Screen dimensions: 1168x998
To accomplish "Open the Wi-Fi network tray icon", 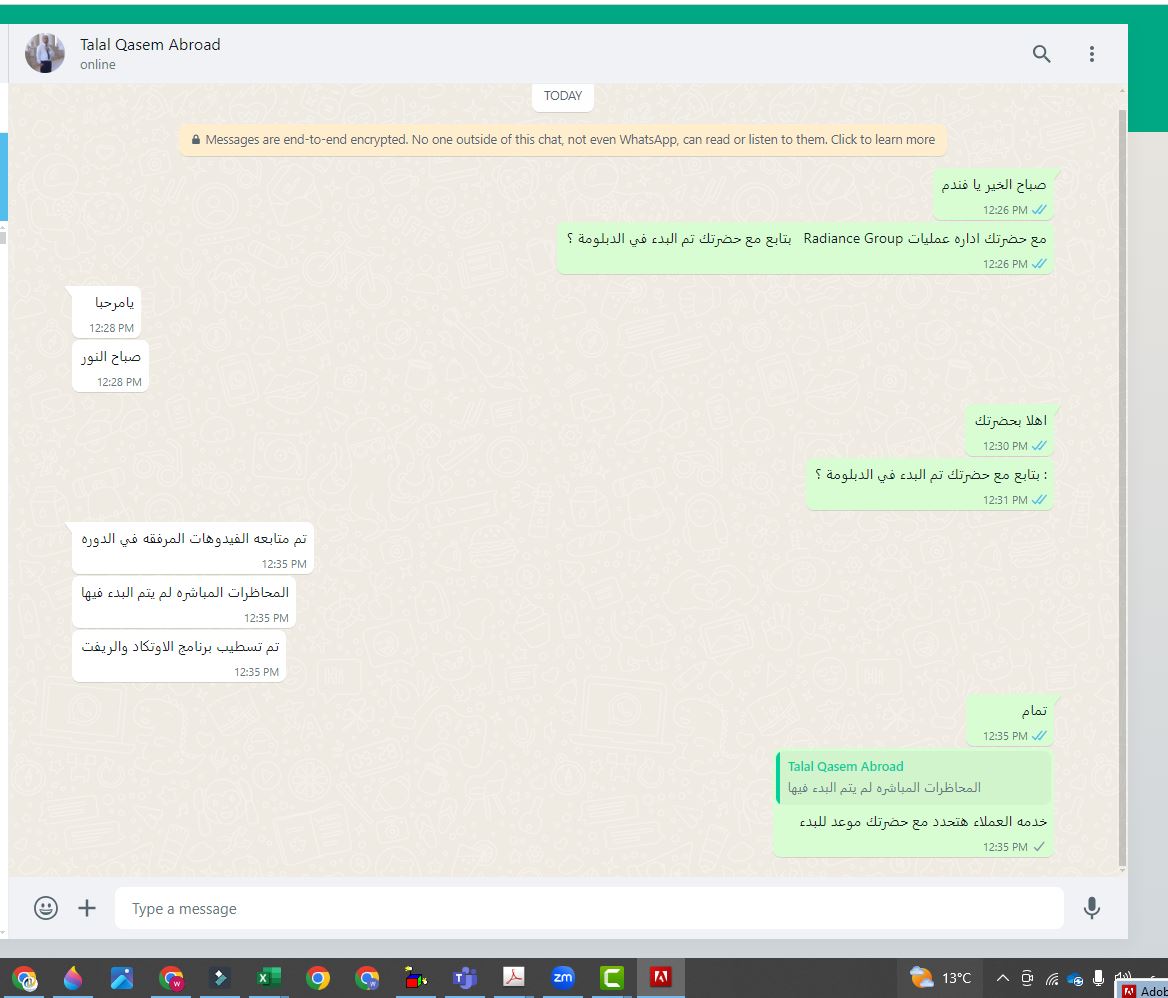I will 1052,979.
